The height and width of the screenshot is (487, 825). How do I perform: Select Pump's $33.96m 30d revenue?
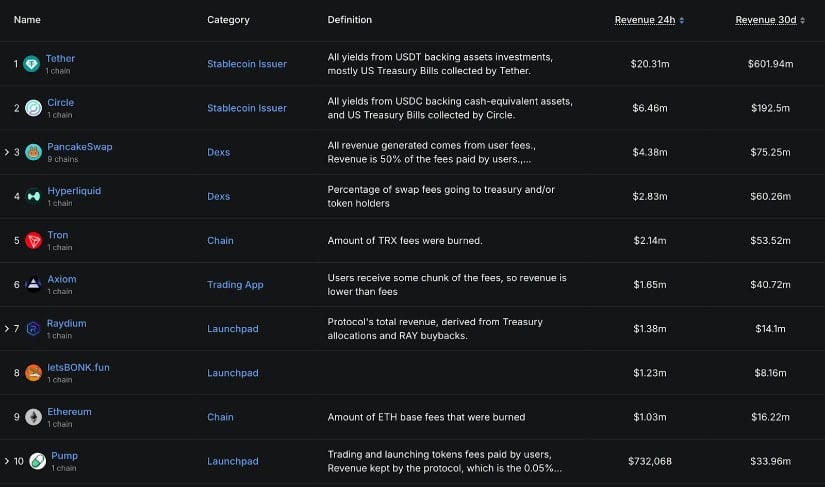(x=770, y=462)
